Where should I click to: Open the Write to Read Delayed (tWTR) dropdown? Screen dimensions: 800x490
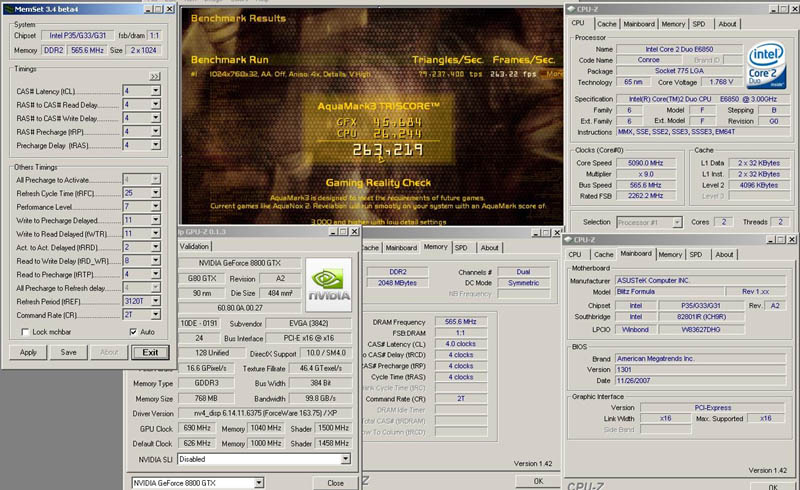[155, 233]
